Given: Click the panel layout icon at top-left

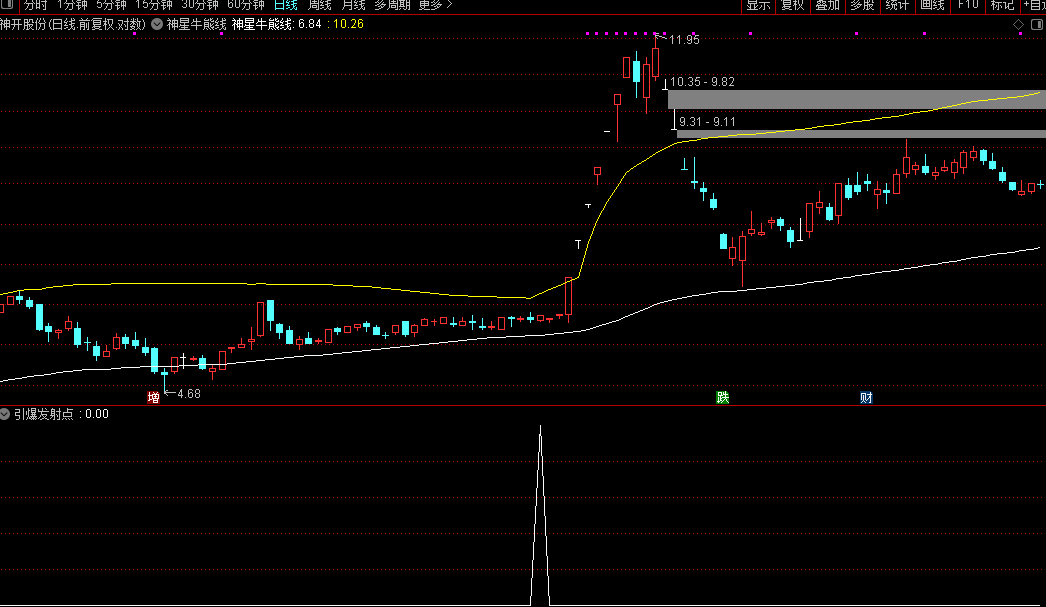Looking at the screenshot, I should pos(7,5).
